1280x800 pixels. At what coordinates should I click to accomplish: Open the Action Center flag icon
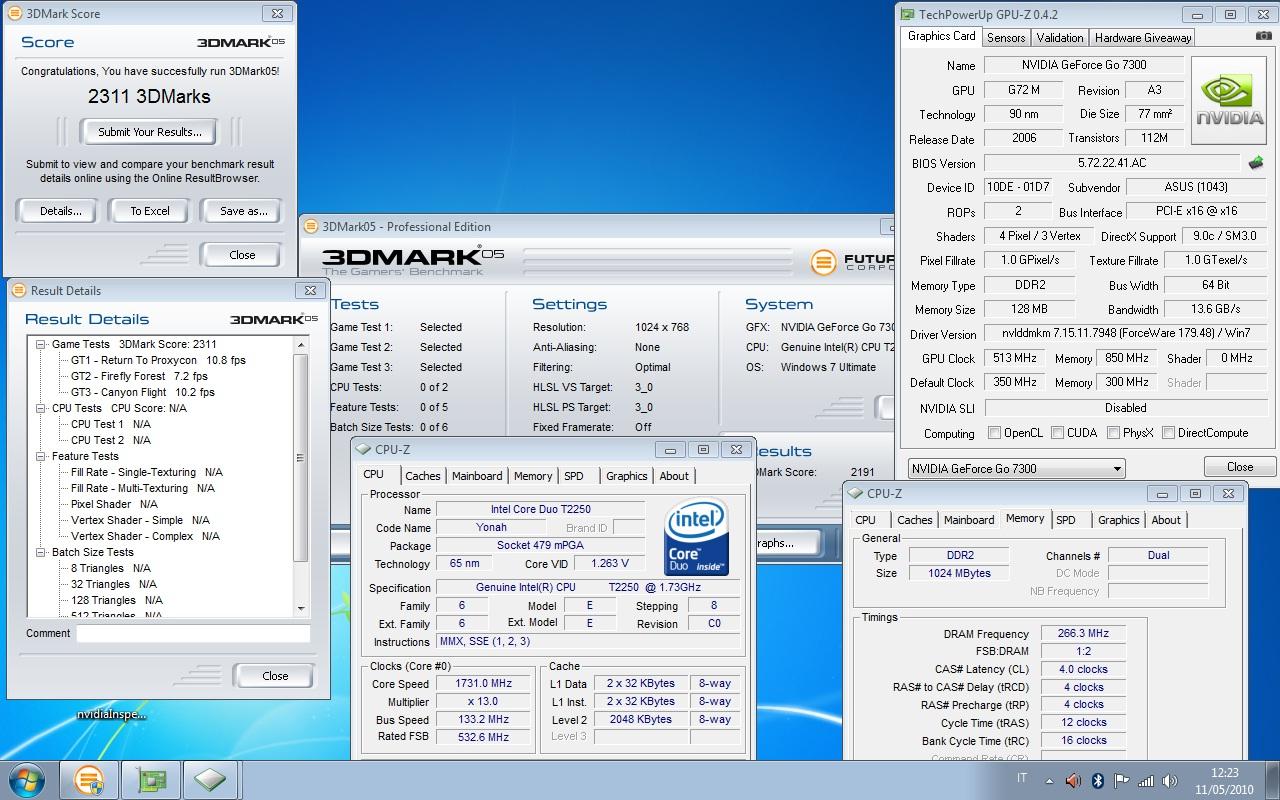coord(1121,781)
